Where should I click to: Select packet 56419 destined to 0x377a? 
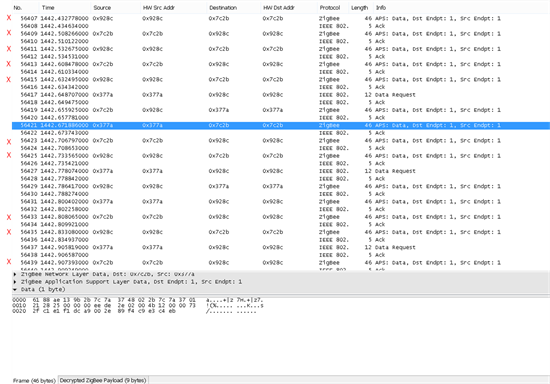click(x=281, y=110)
